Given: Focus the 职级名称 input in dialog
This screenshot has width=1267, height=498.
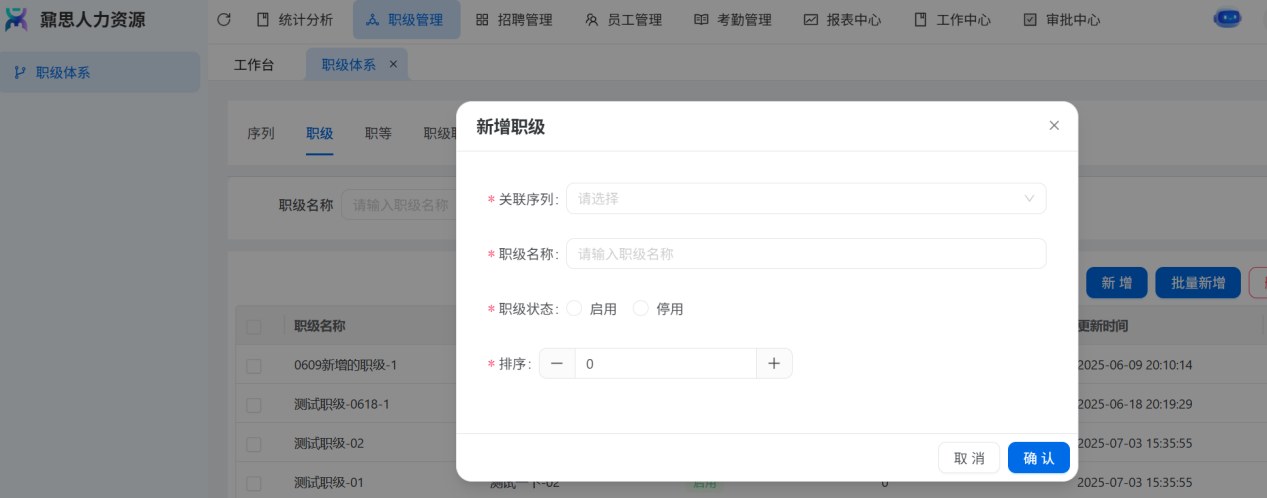Looking at the screenshot, I should 805,254.
